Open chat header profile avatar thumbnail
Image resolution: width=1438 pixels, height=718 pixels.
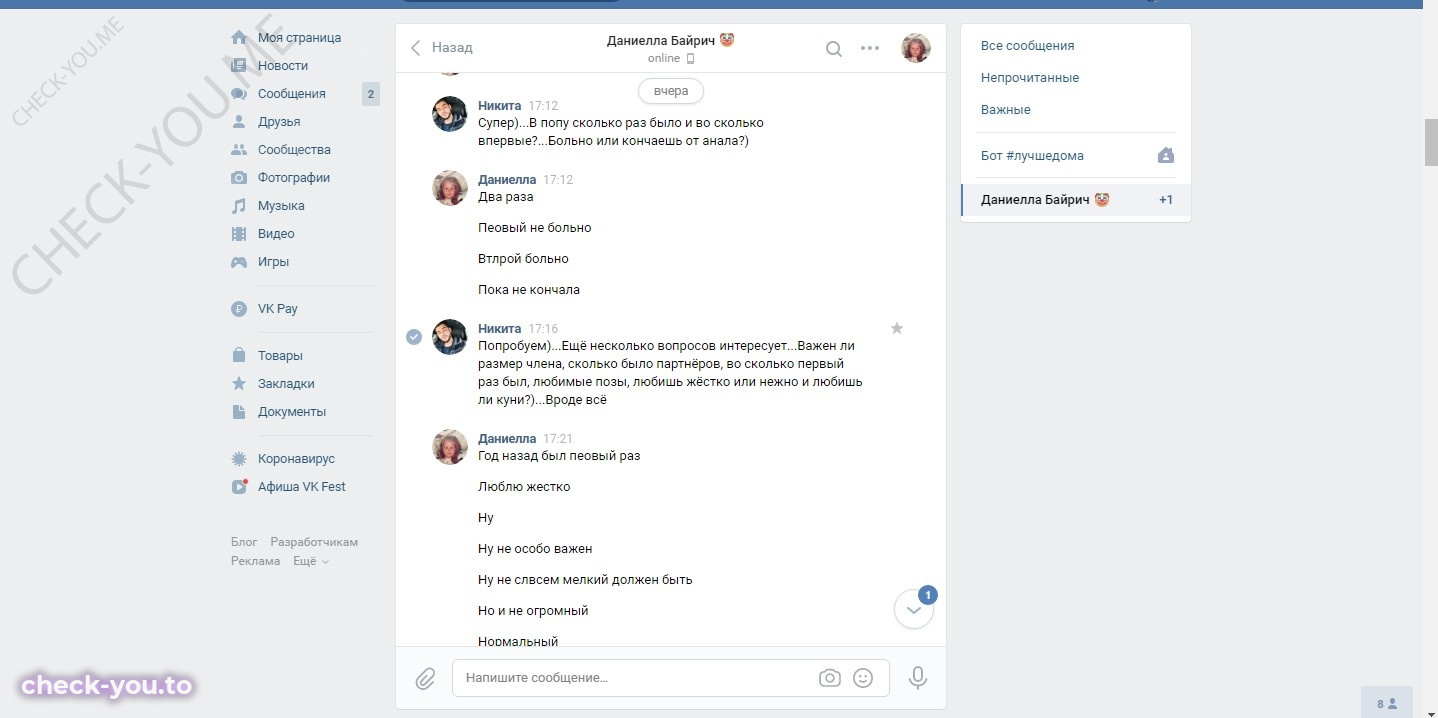[916, 48]
